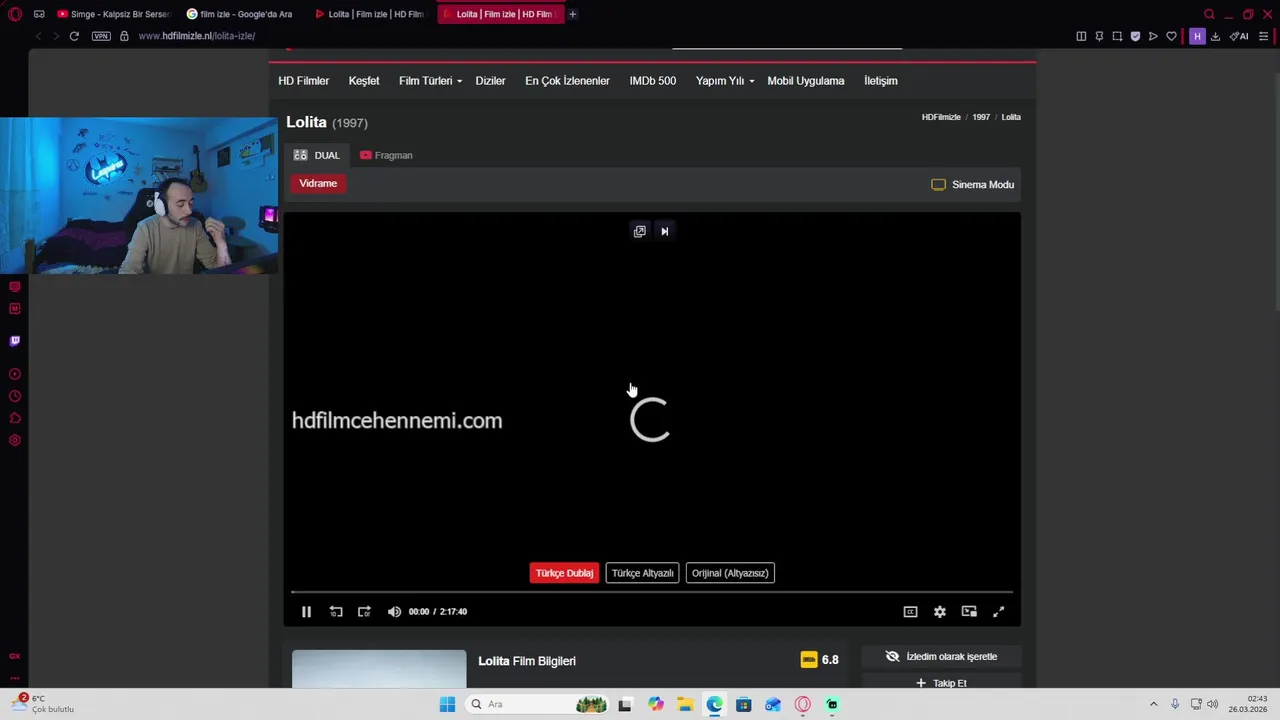The width and height of the screenshot is (1280, 720).
Task: Click the Opera menu logo icon
Action: pyautogui.click(x=15, y=14)
